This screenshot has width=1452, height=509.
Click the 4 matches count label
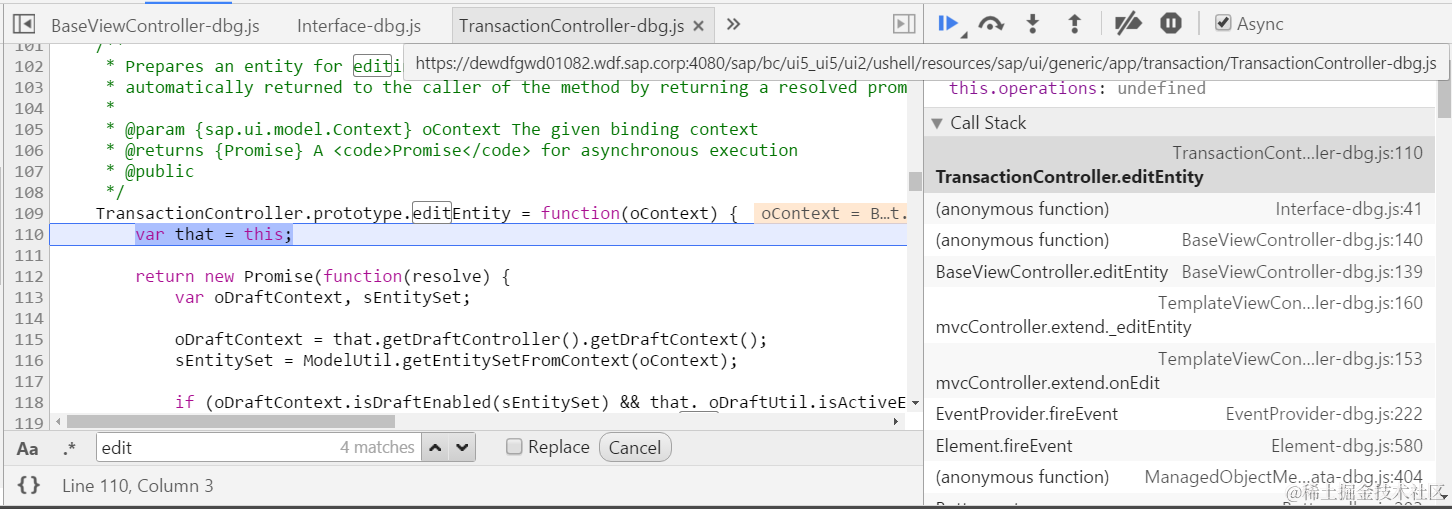tap(377, 447)
